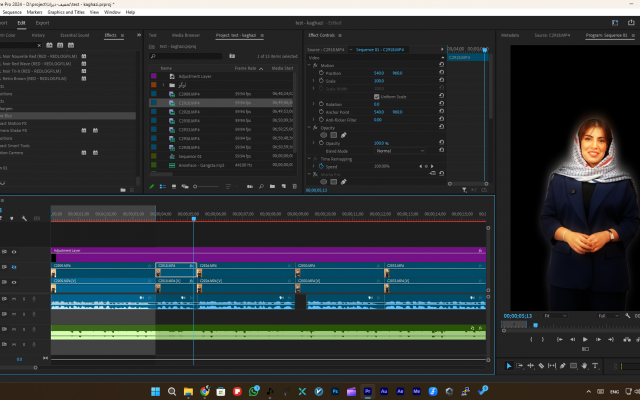Open the Window menu
This screenshot has height=400, width=640.
click(112, 12)
